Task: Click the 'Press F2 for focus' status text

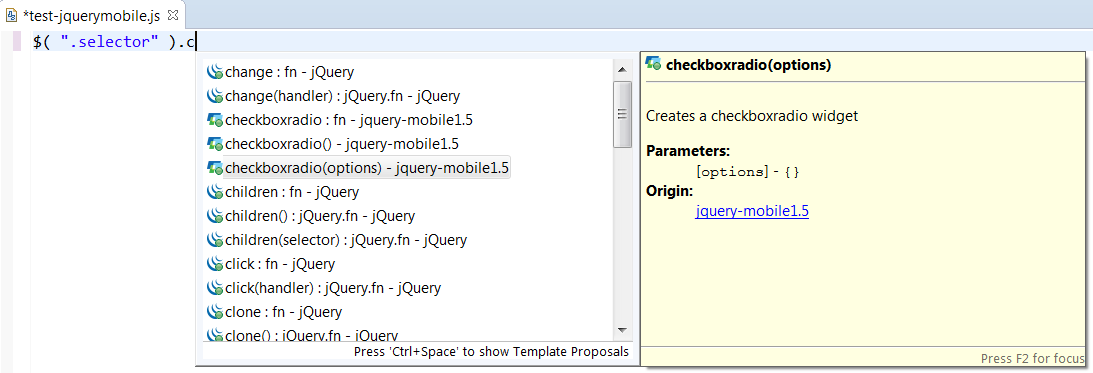Action: pos(1032,358)
